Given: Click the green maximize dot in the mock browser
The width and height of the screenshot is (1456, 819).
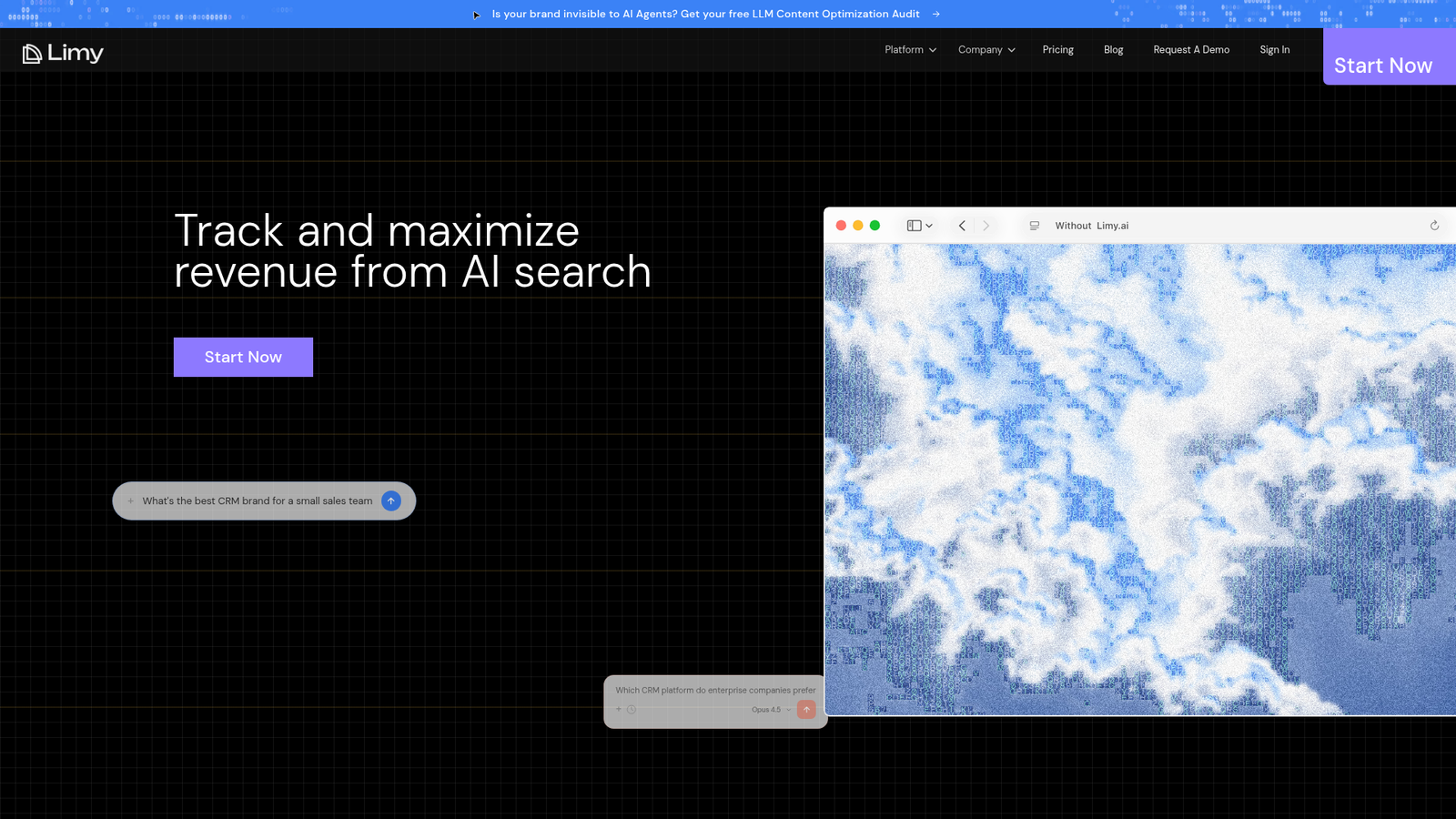Looking at the screenshot, I should tap(875, 226).
